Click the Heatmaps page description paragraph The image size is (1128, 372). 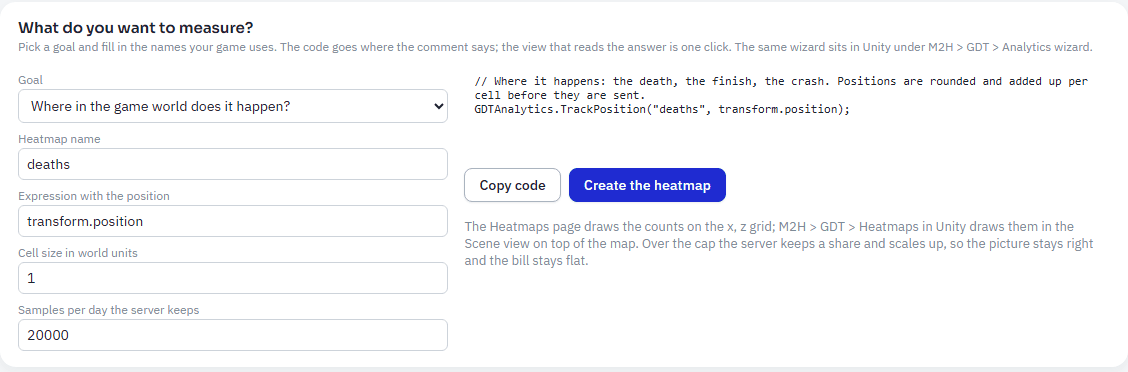tap(779, 243)
